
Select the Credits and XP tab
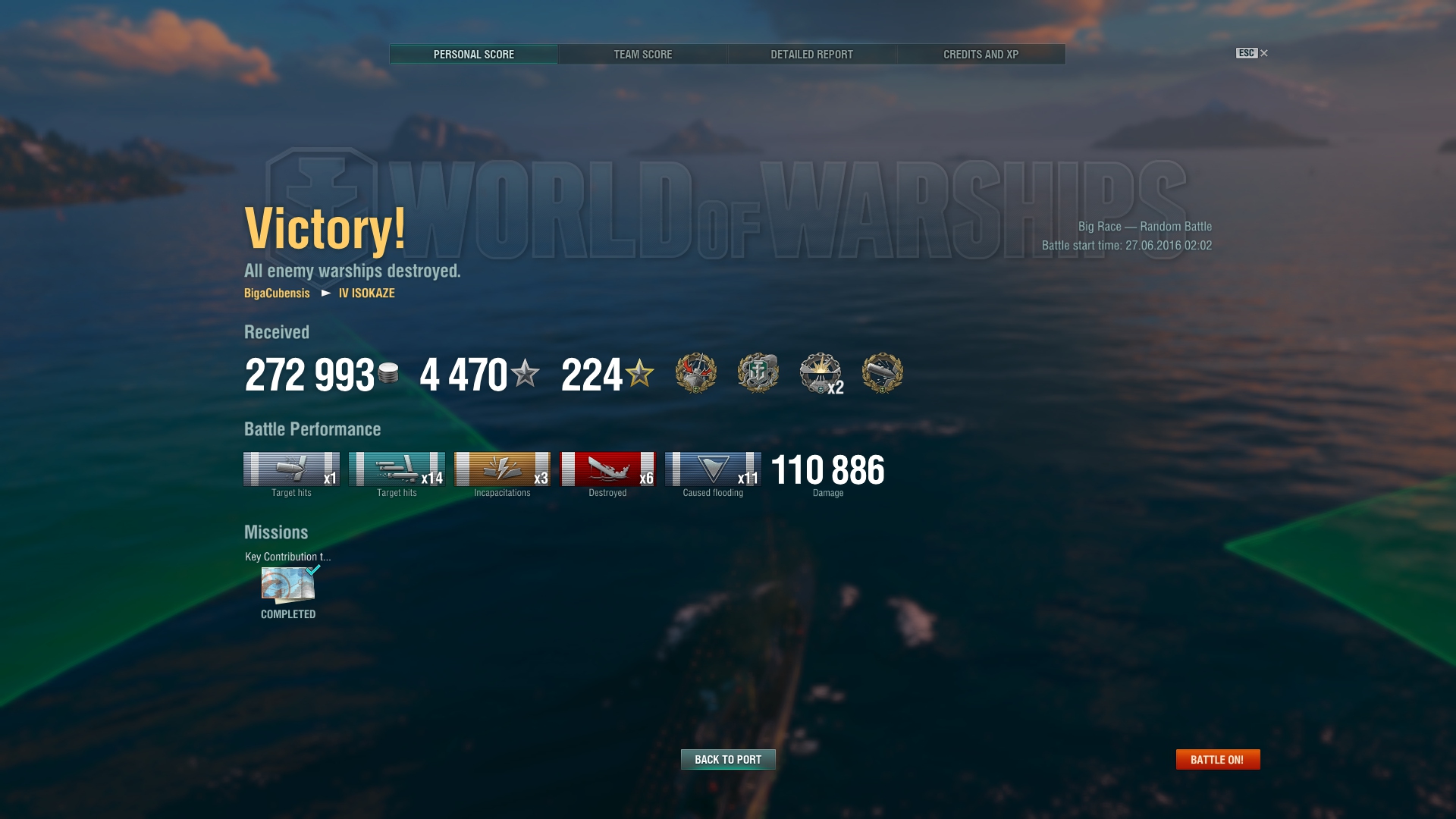981,55
